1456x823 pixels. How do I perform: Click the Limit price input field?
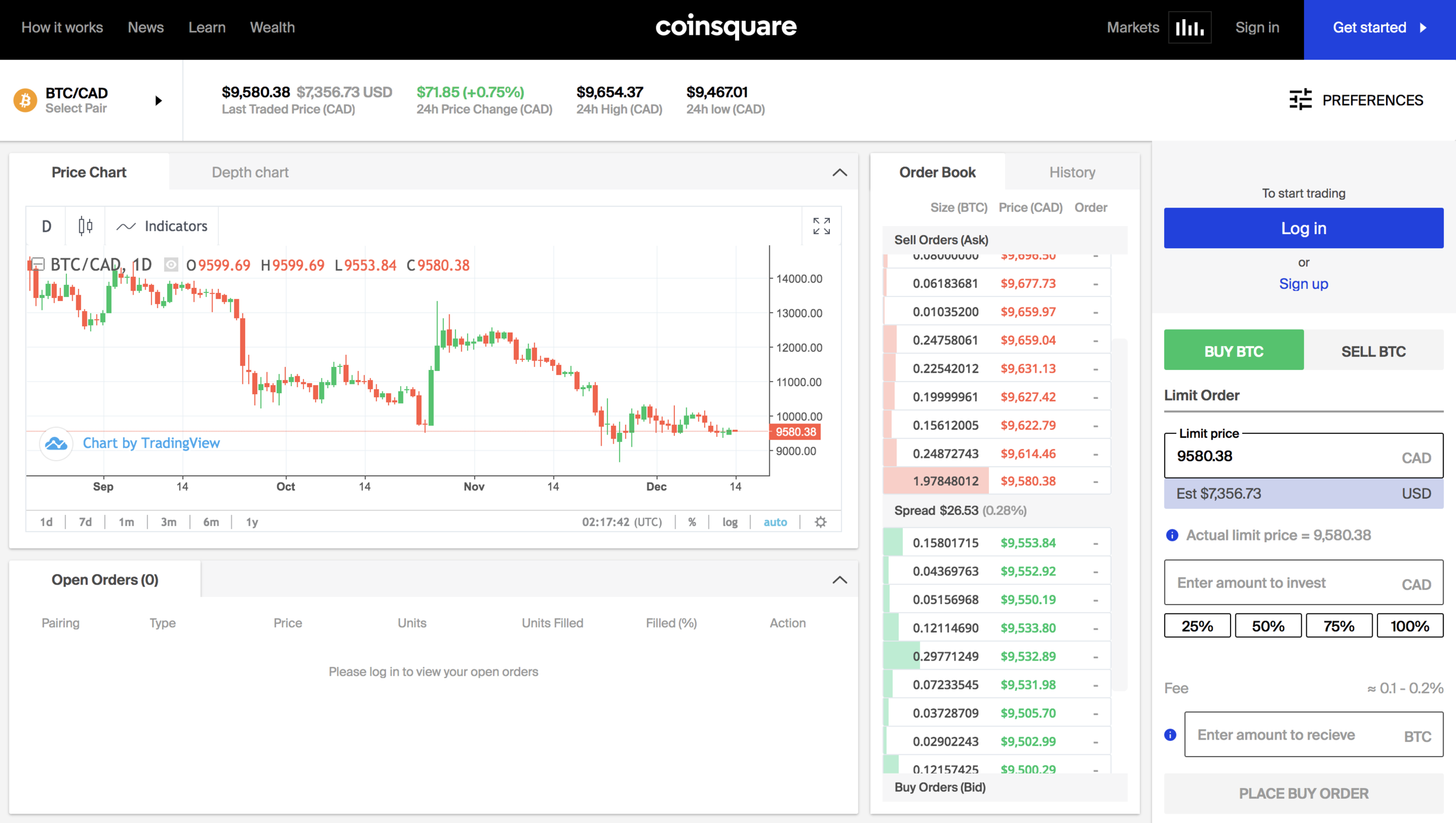(1303, 456)
